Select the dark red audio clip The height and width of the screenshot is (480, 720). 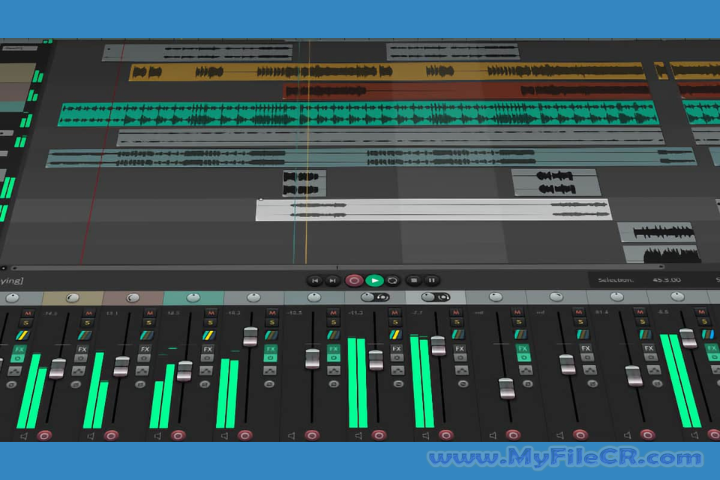click(467, 91)
